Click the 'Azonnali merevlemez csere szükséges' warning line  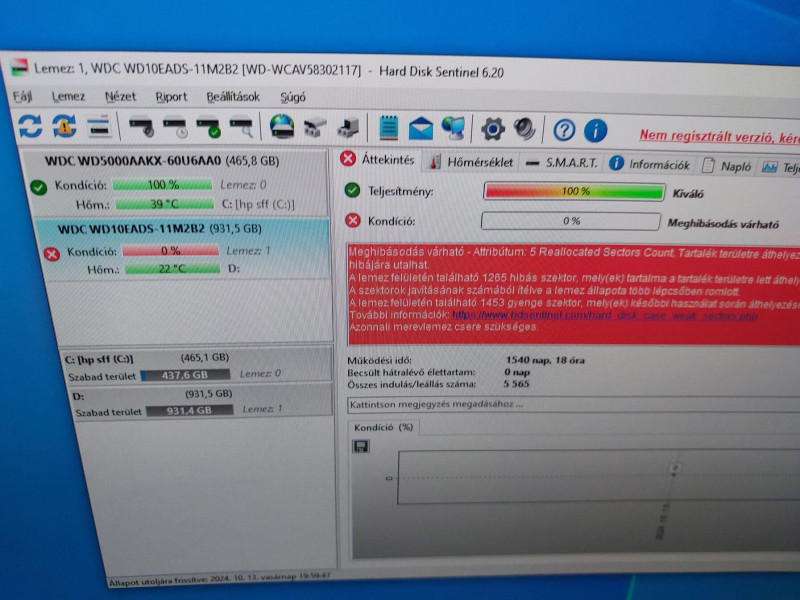[443, 327]
